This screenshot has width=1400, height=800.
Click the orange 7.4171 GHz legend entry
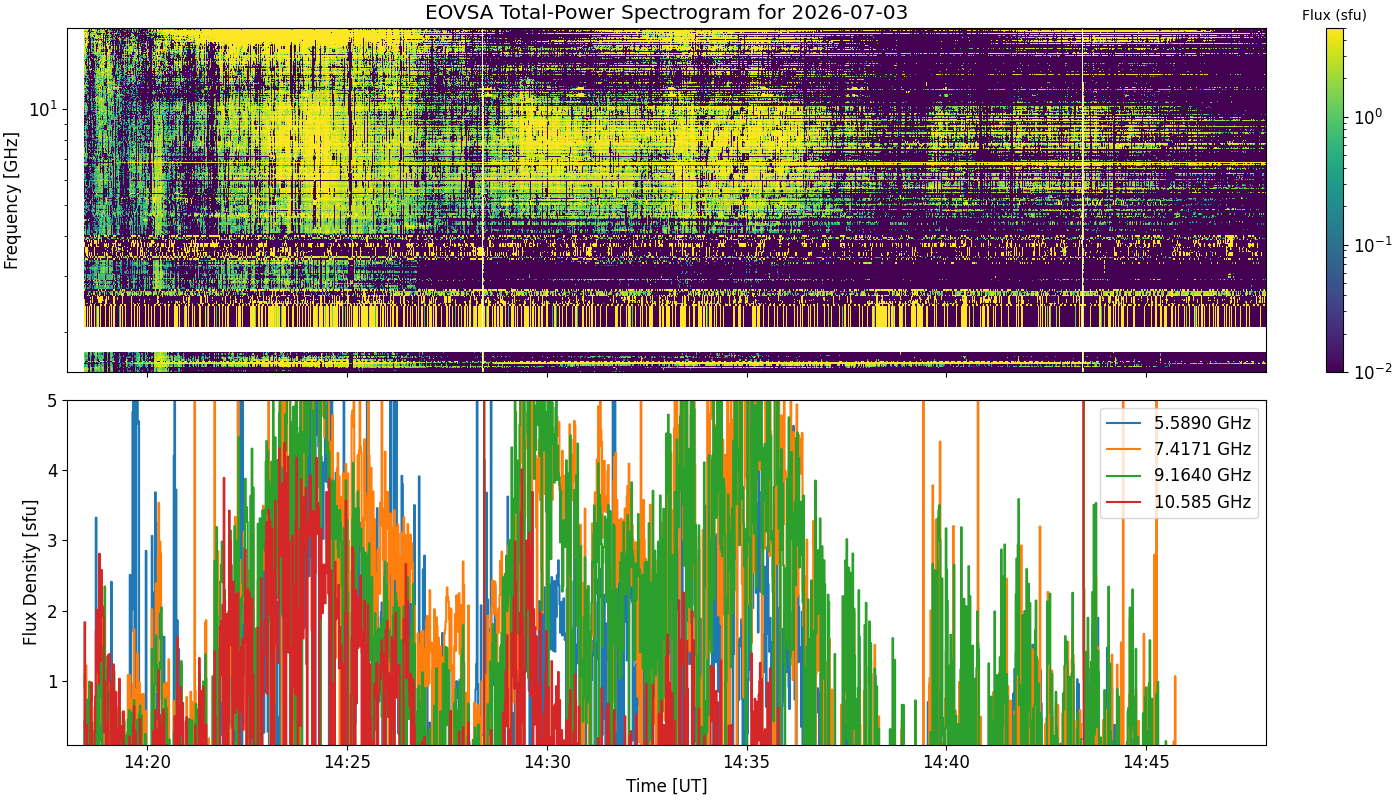pos(1178,449)
